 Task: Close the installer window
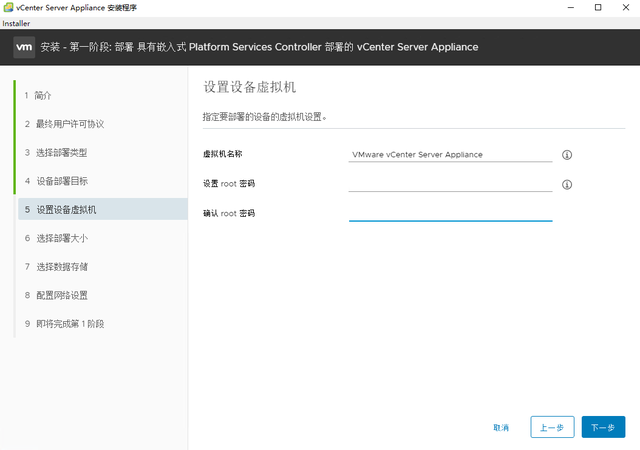tap(626, 7)
